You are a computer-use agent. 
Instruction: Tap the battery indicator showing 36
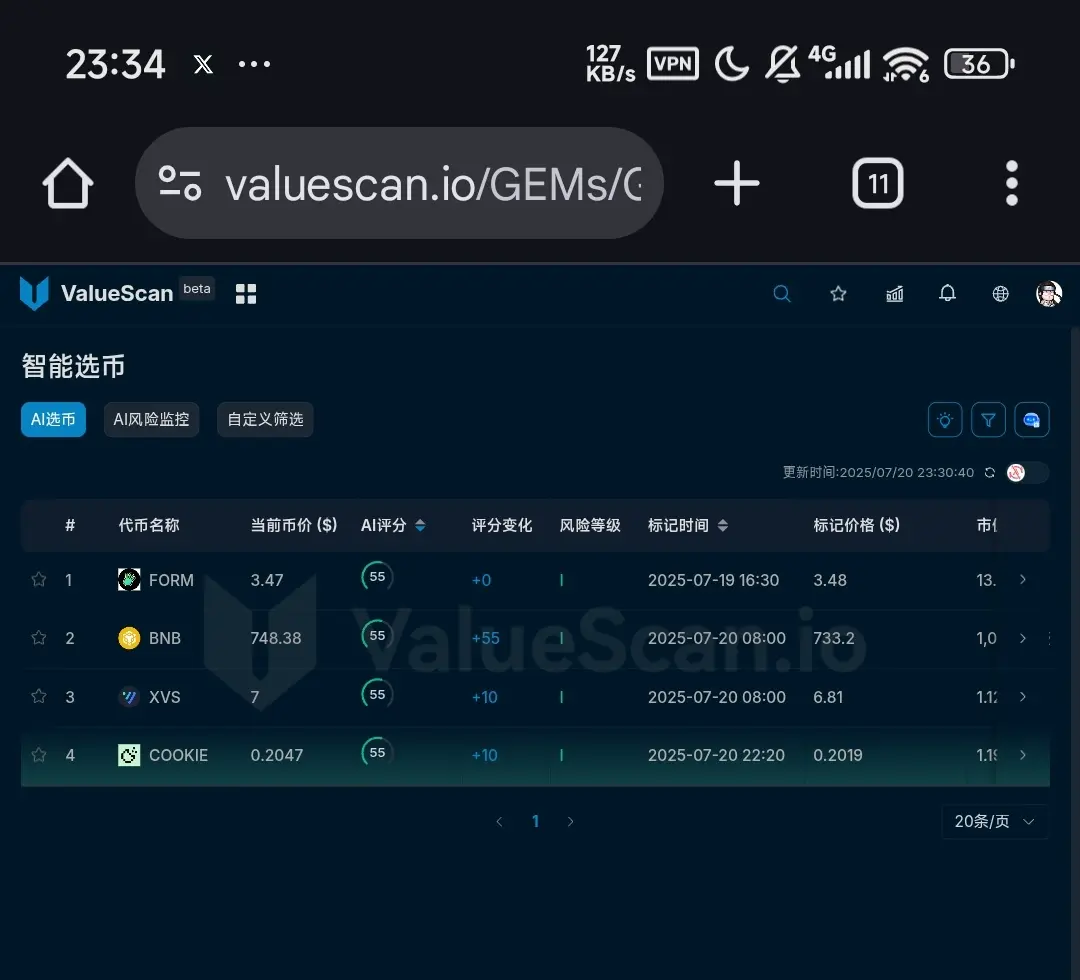pos(979,64)
